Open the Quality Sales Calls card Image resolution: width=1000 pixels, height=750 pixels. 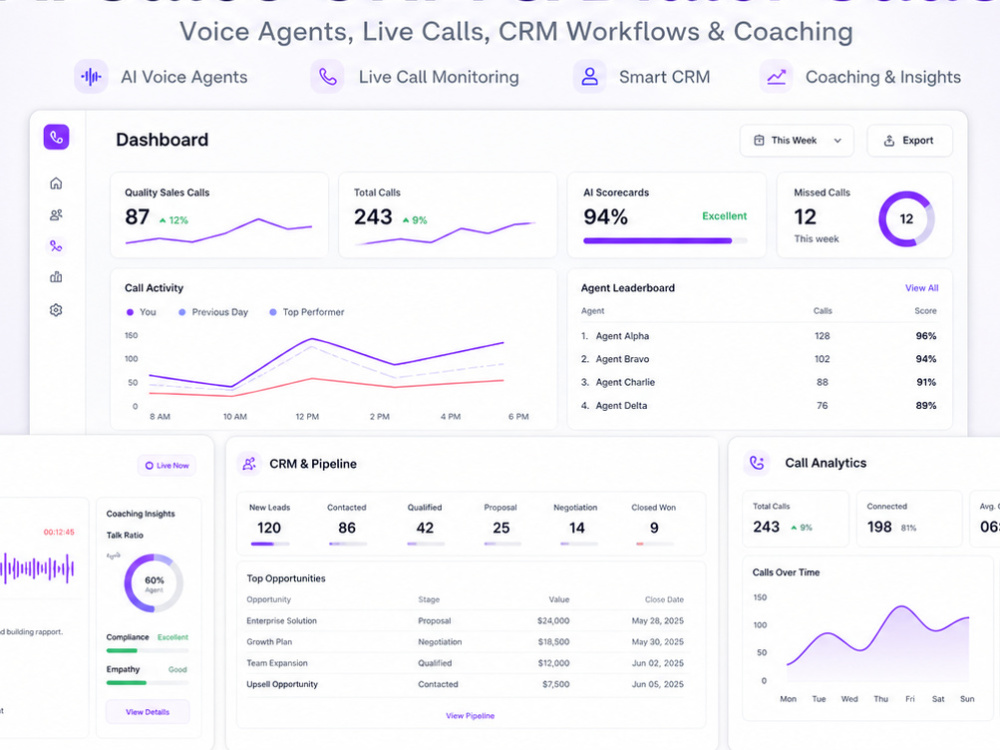(219, 215)
